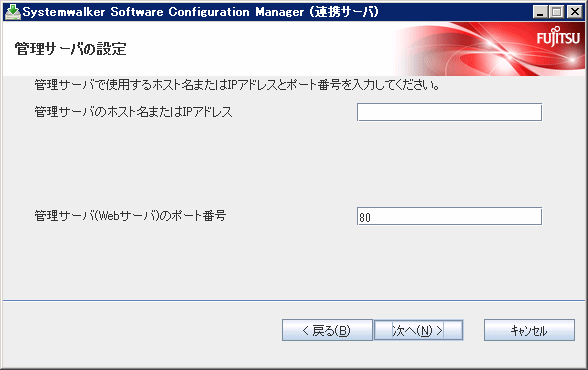Click the 管理サーバのホスト名またはIPアドレス input field

[449, 112]
